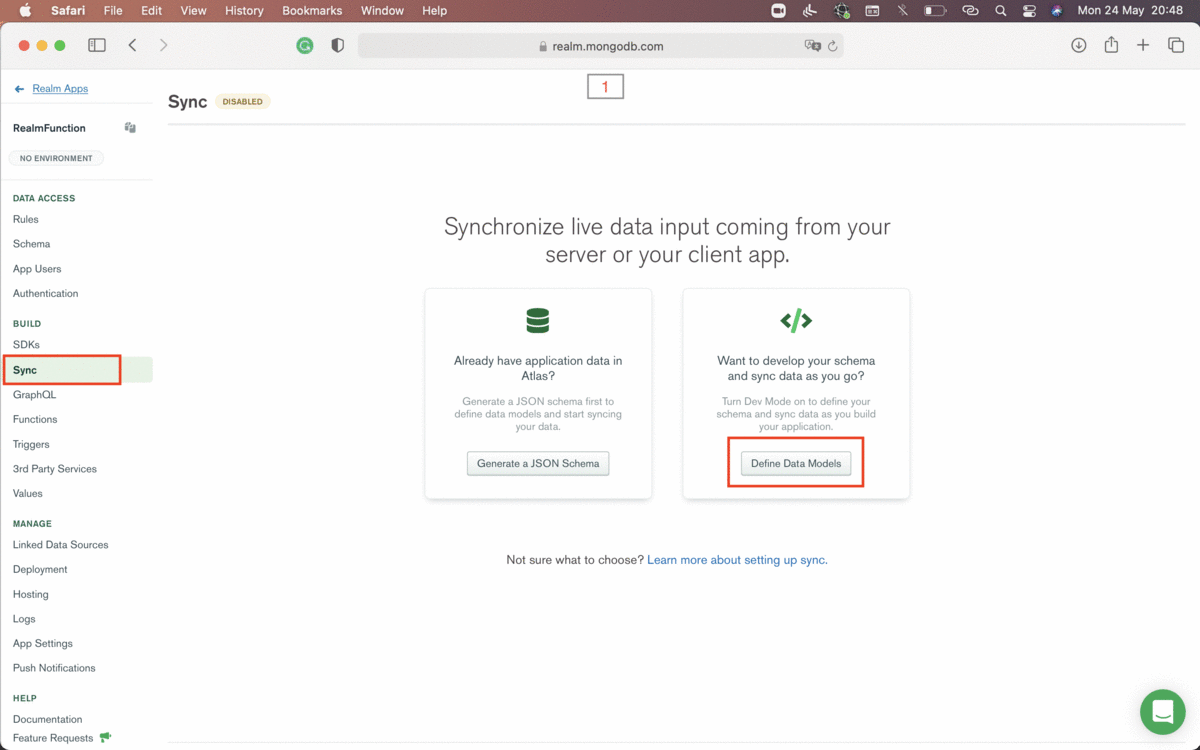Open Logs in the sidebar
1200x750 pixels.
tap(24, 620)
